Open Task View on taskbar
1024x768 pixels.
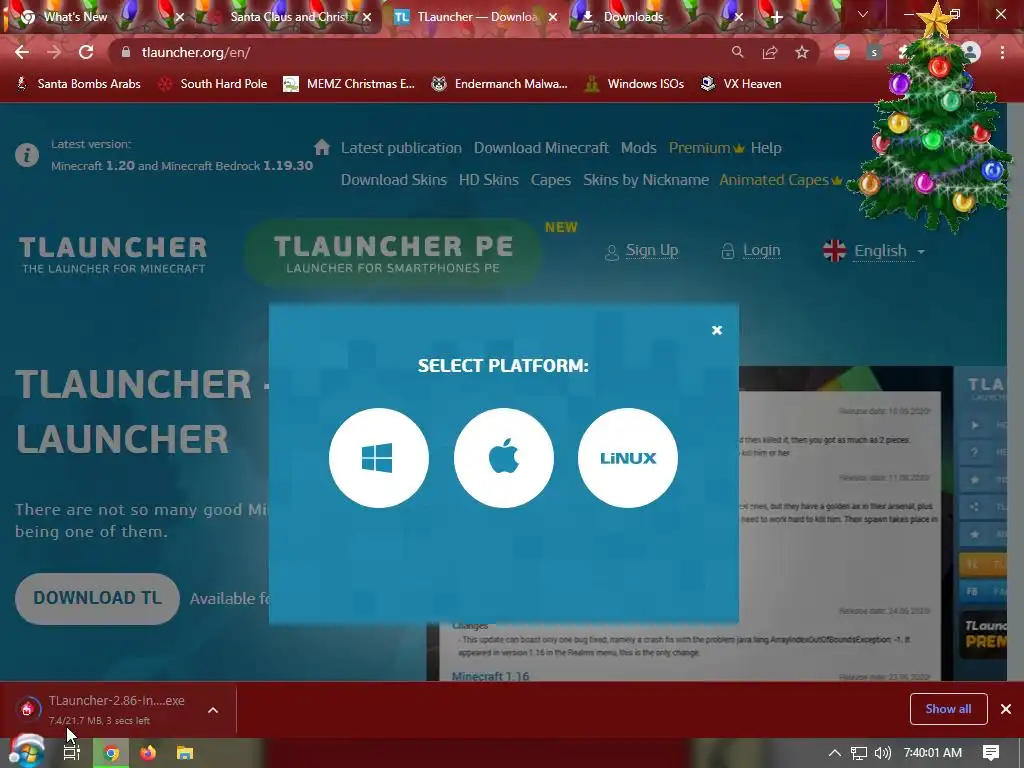[x=71, y=753]
